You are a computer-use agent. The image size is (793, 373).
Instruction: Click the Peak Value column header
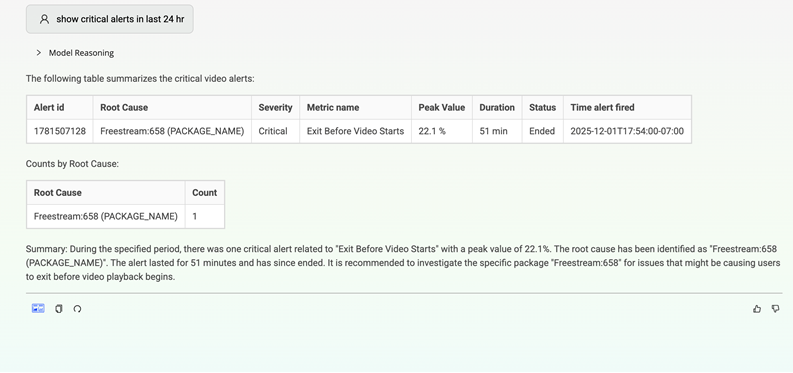click(442, 107)
